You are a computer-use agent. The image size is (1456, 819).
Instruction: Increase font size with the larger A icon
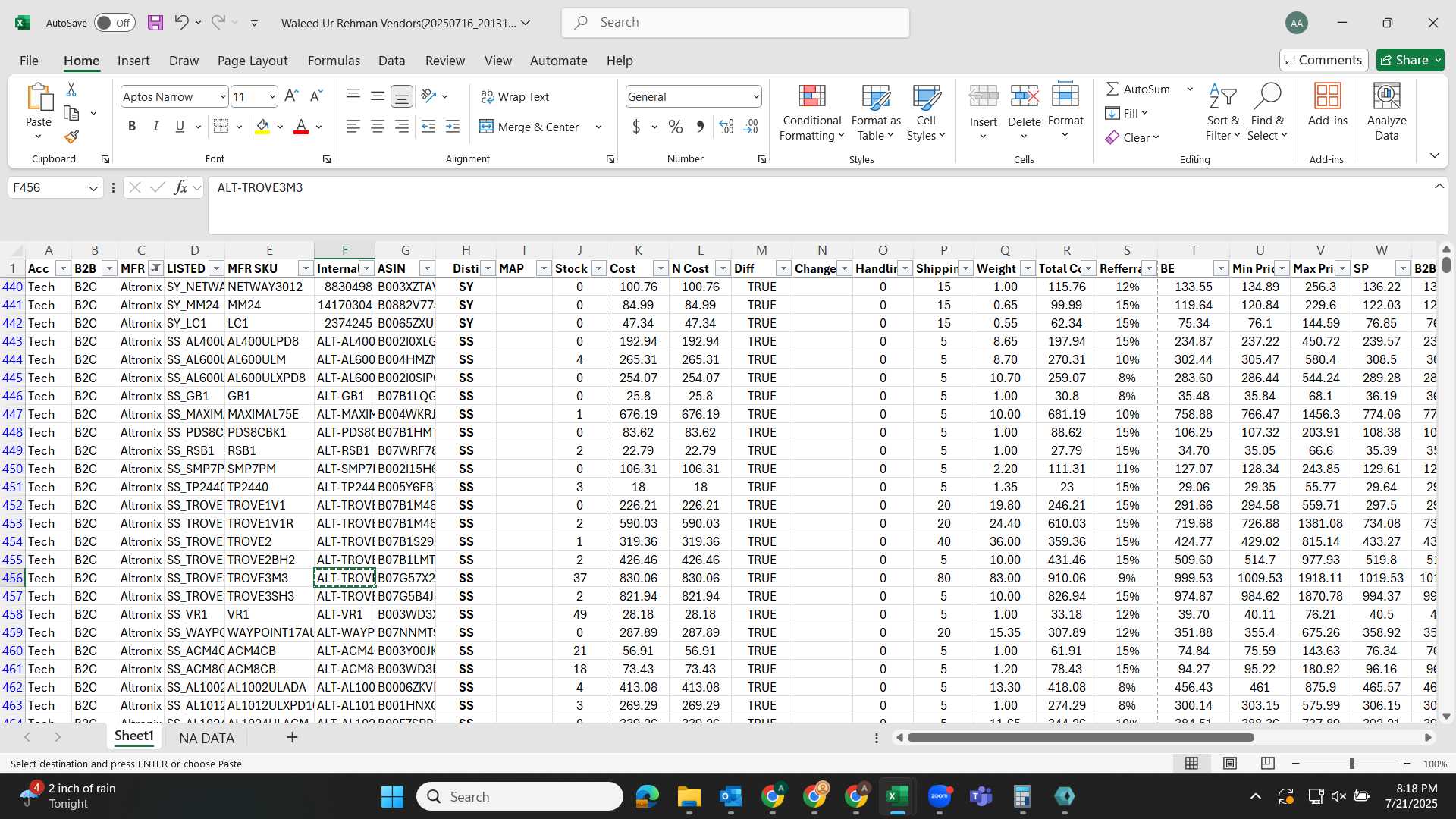point(291,96)
